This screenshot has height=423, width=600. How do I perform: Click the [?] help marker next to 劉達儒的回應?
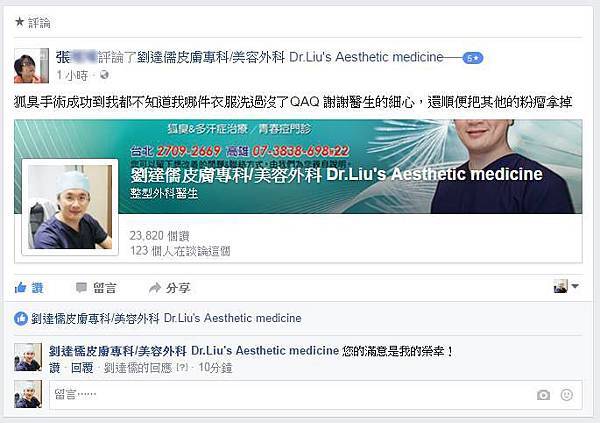182,368
